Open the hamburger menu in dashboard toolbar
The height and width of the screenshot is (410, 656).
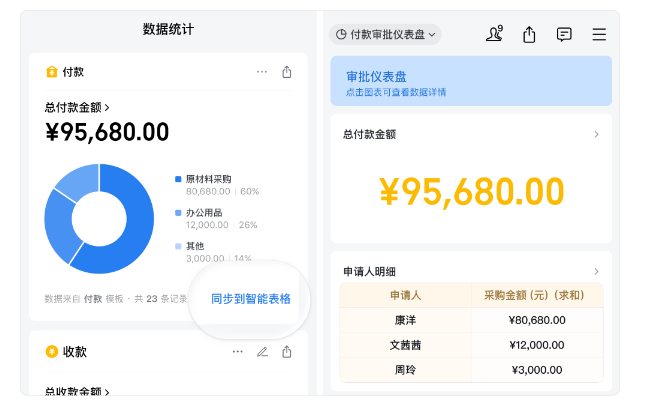pos(599,34)
